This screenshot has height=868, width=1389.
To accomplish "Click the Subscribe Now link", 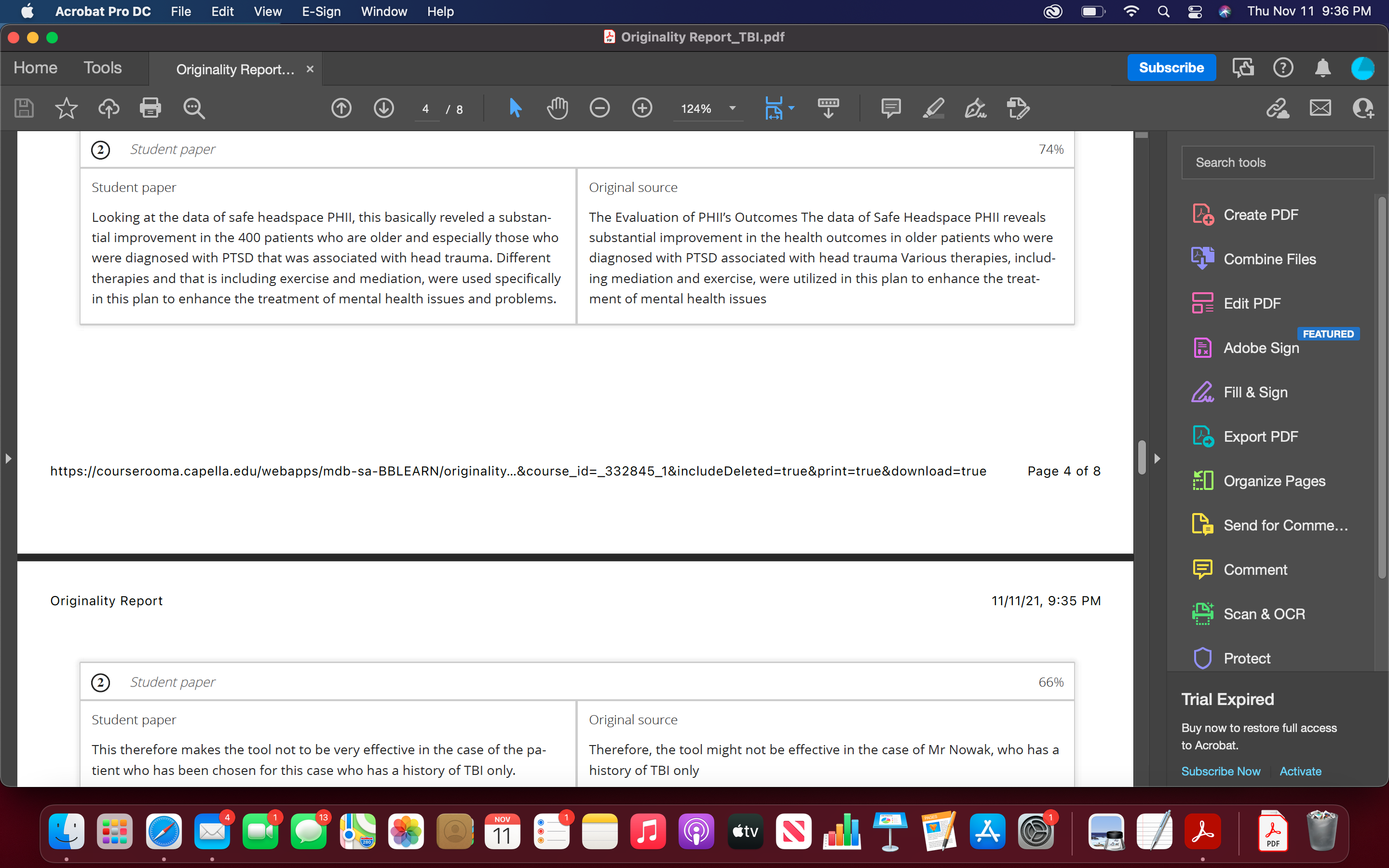I will 1220,771.
